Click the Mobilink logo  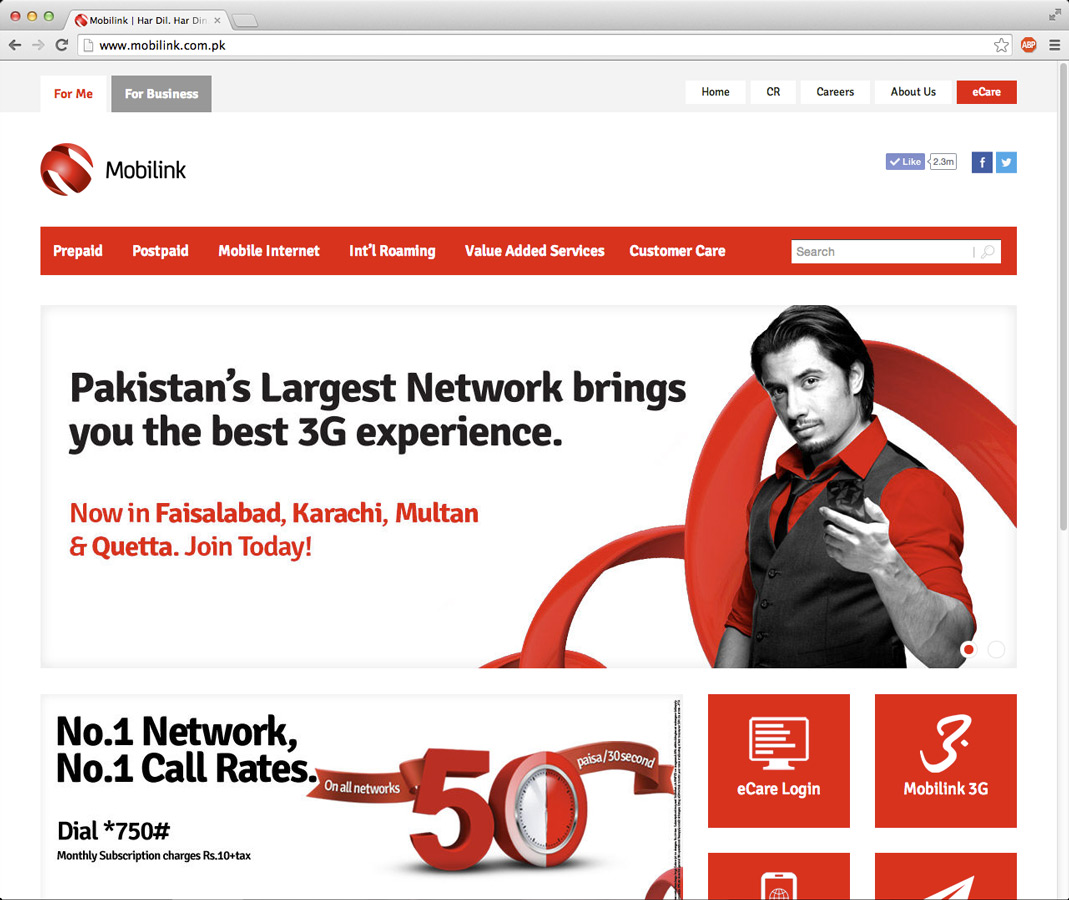tap(113, 169)
